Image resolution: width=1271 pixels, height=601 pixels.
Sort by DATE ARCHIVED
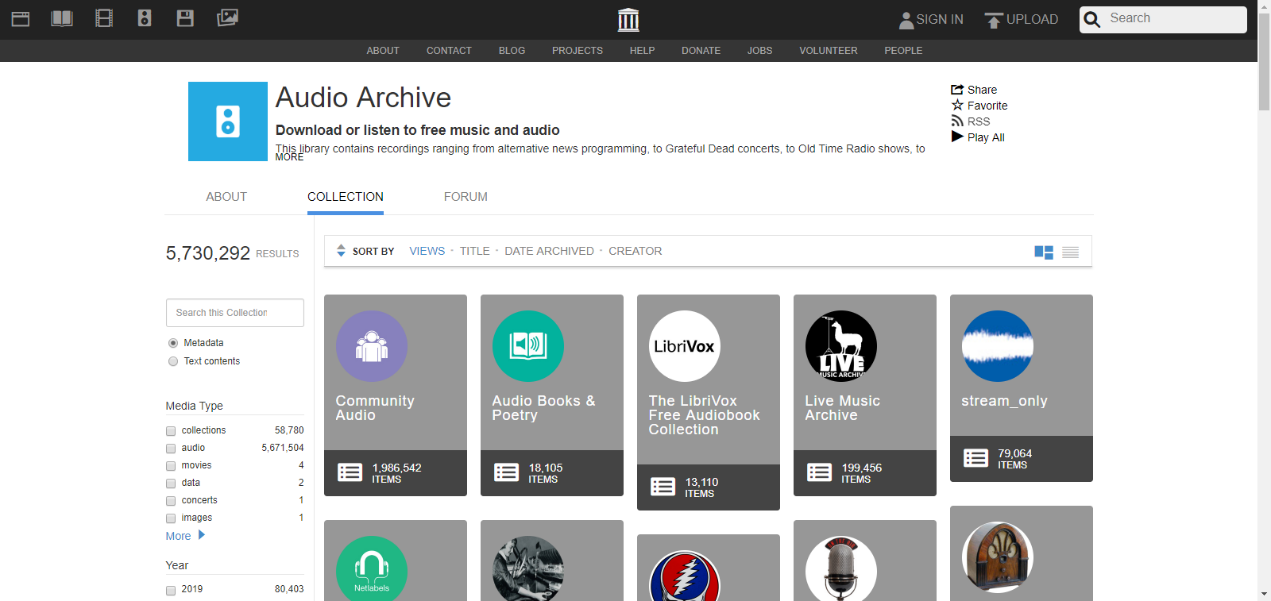[x=549, y=251]
